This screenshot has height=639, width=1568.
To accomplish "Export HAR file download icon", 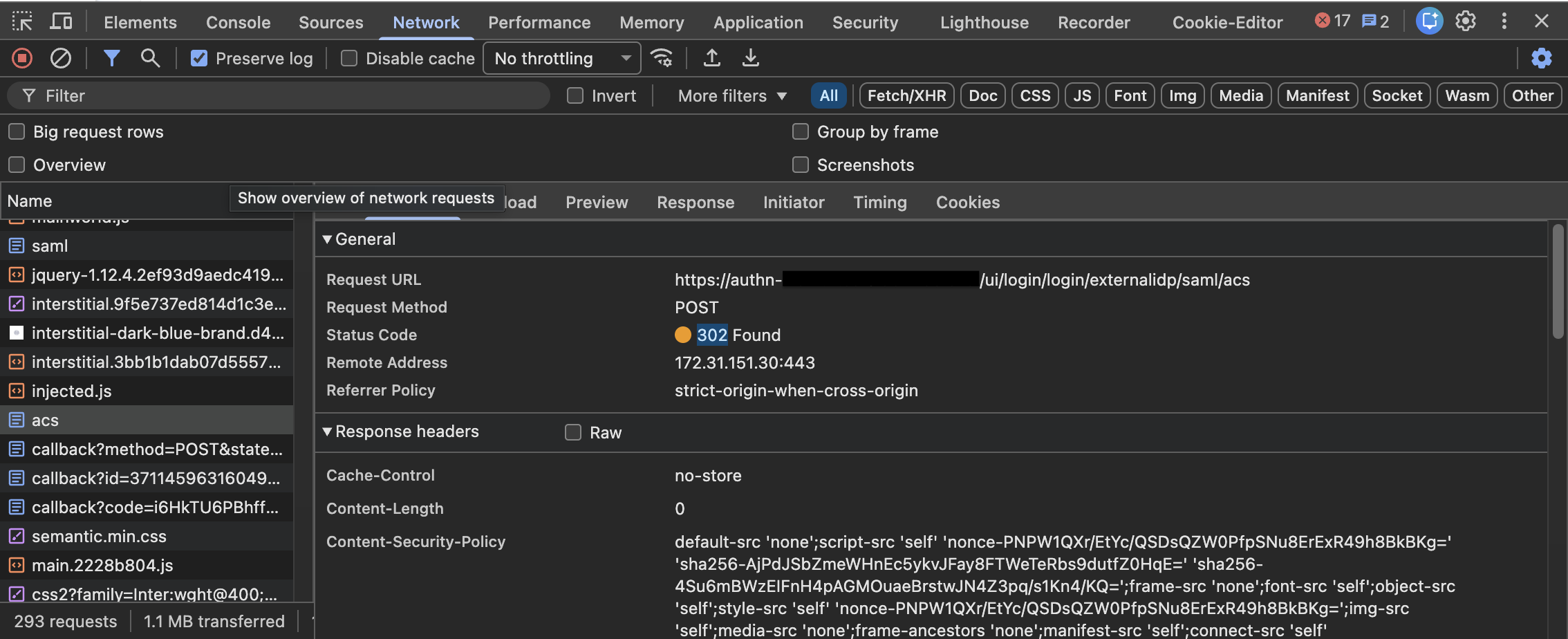I will click(x=750, y=59).
